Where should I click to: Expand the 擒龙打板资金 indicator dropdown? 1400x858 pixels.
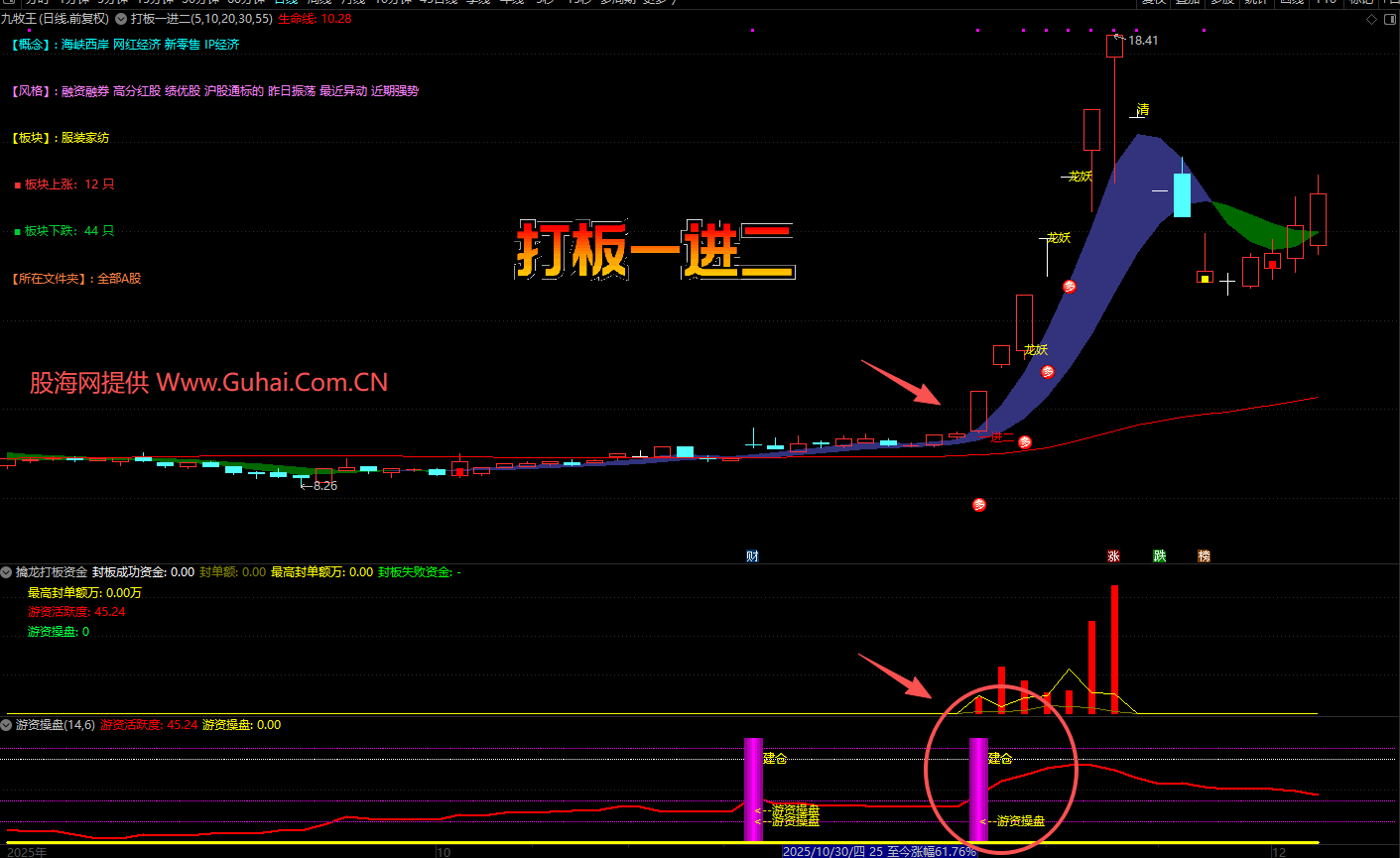pos(7,572)
